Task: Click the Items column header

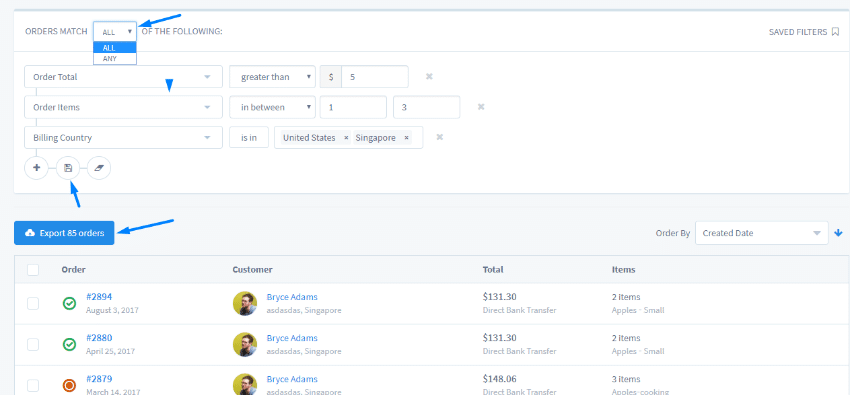Action: [x=623, y=269]
